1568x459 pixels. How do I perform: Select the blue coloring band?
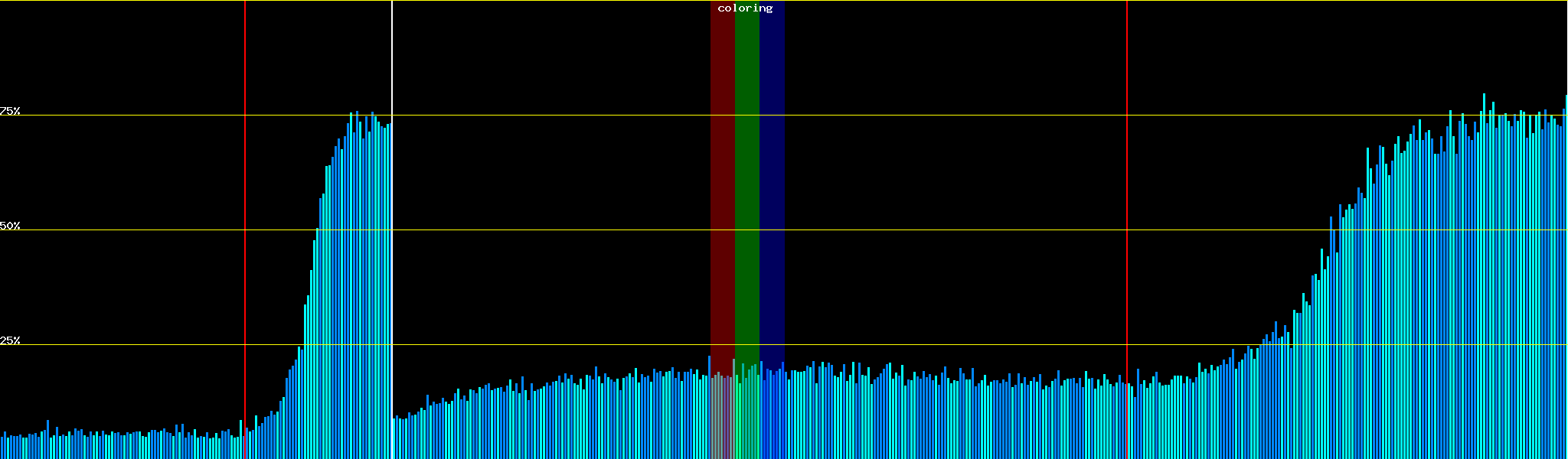pos(772,191)
